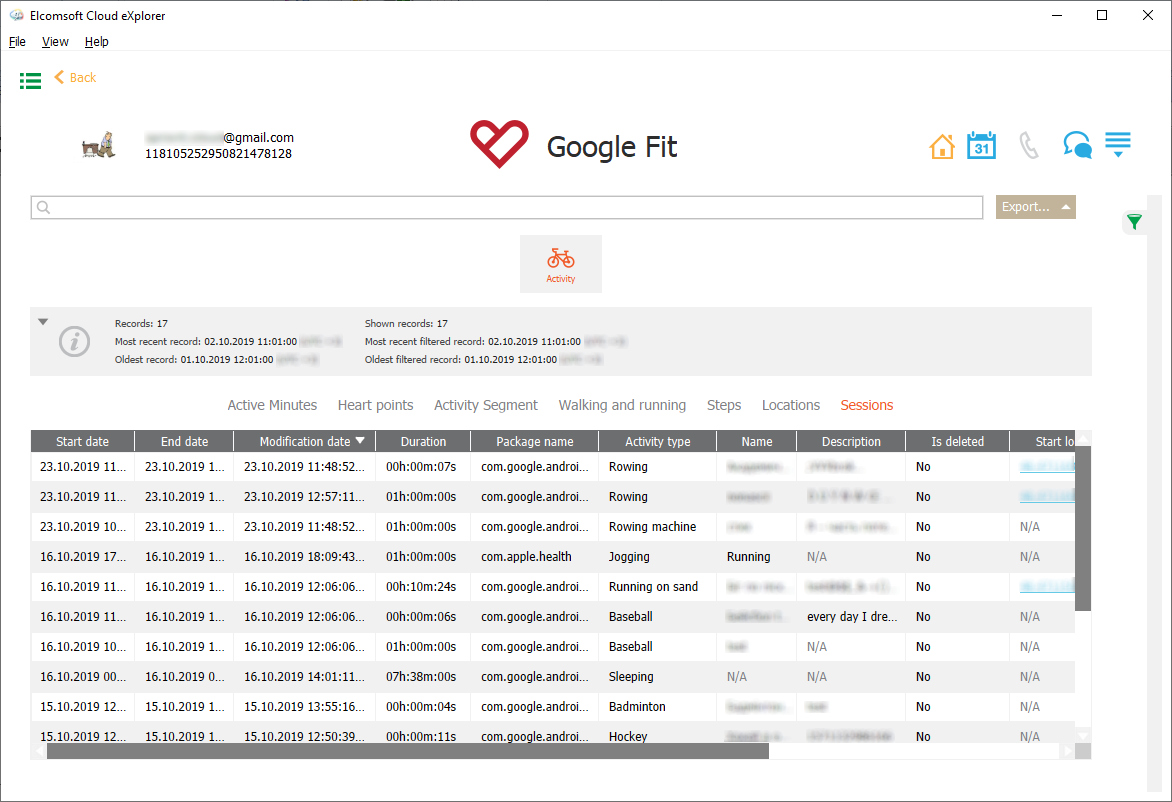Click inside the search field
This screenshot has width=1172, height=802.
[507, 207]
